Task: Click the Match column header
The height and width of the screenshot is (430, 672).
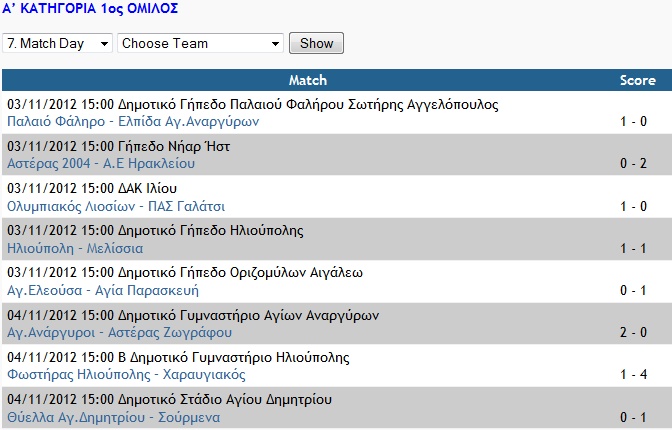Action: pos(308,80)
